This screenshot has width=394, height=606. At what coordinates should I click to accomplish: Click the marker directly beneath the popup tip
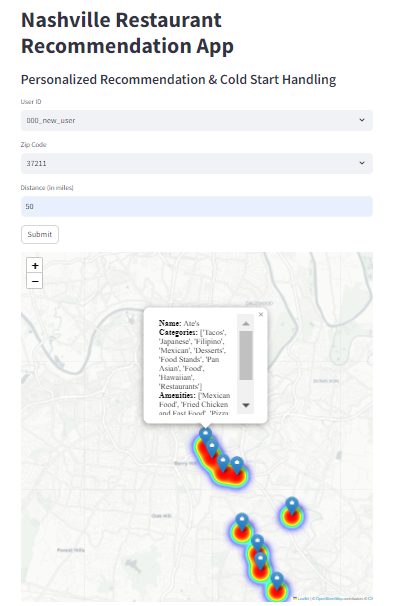[x=205, y=435]
